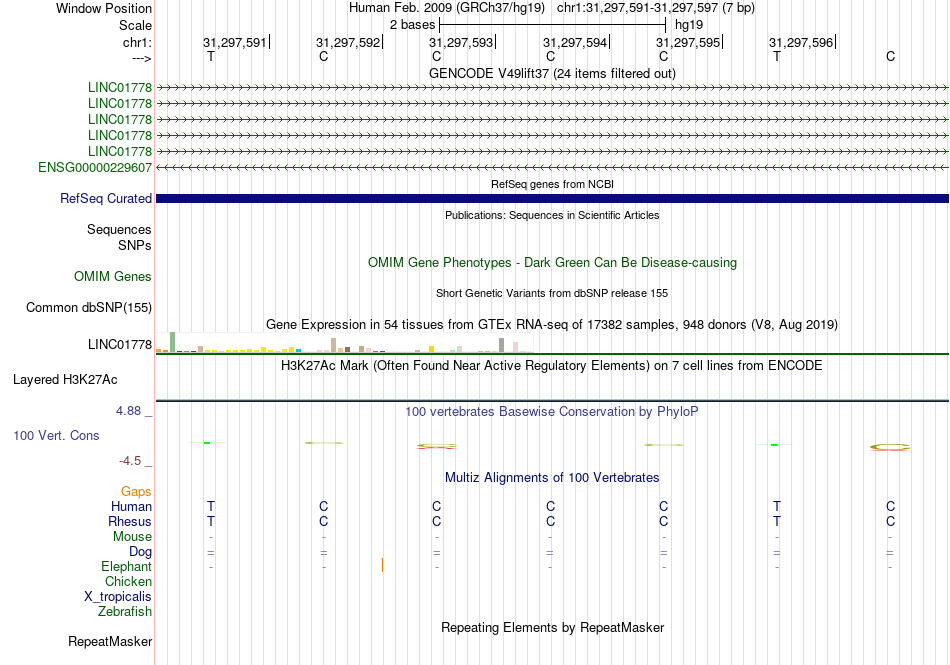Click the ---> sequence strand arrow

(141, 58)
